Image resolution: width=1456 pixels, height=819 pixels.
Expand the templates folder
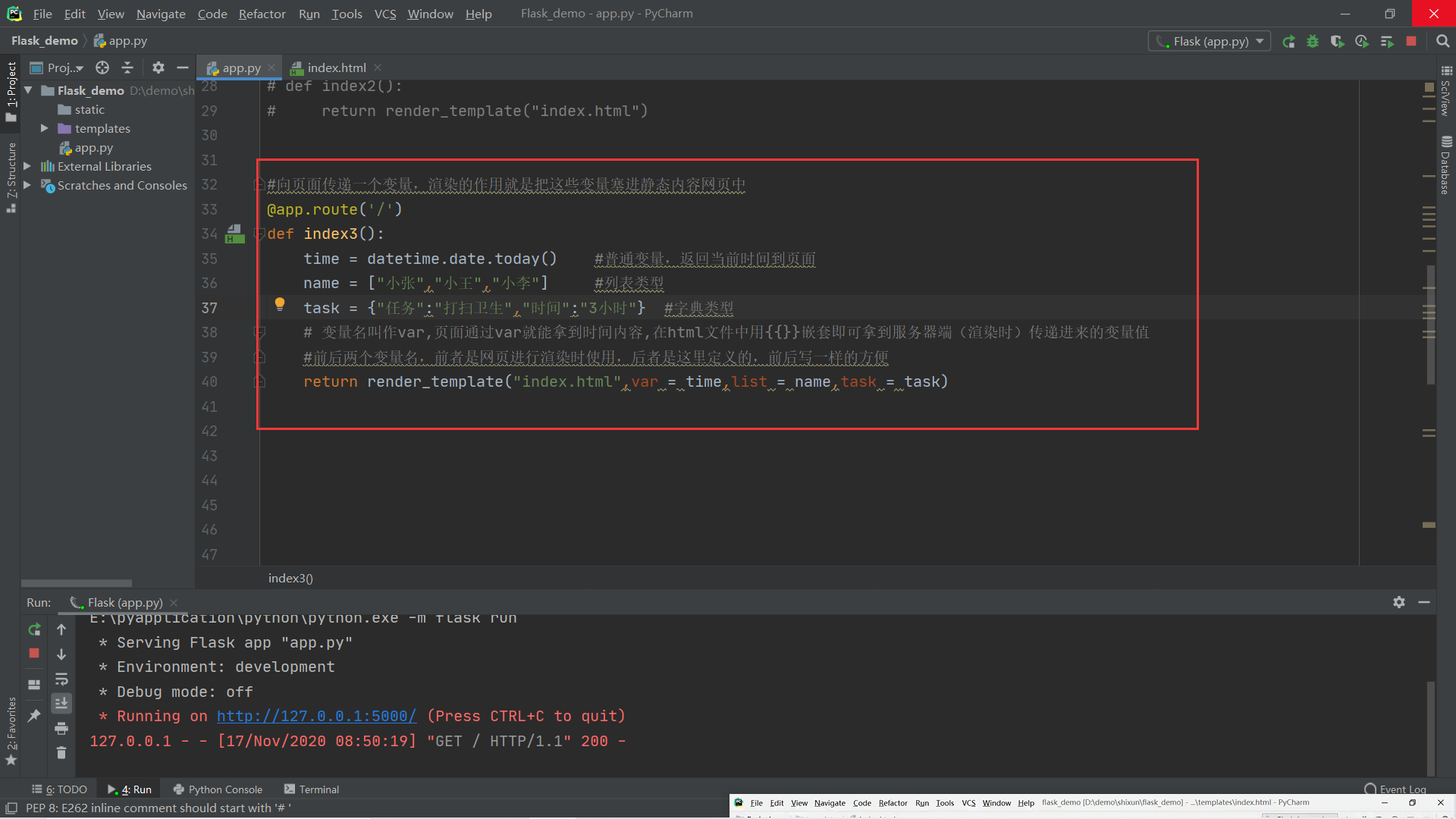pyautogui.click(x=44, y=128)
